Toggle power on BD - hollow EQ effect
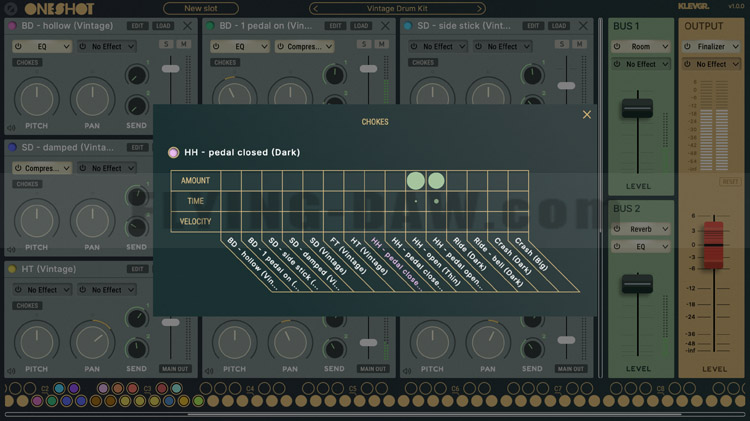The height and width of the screenshot is (421, 750). point(19,46)
